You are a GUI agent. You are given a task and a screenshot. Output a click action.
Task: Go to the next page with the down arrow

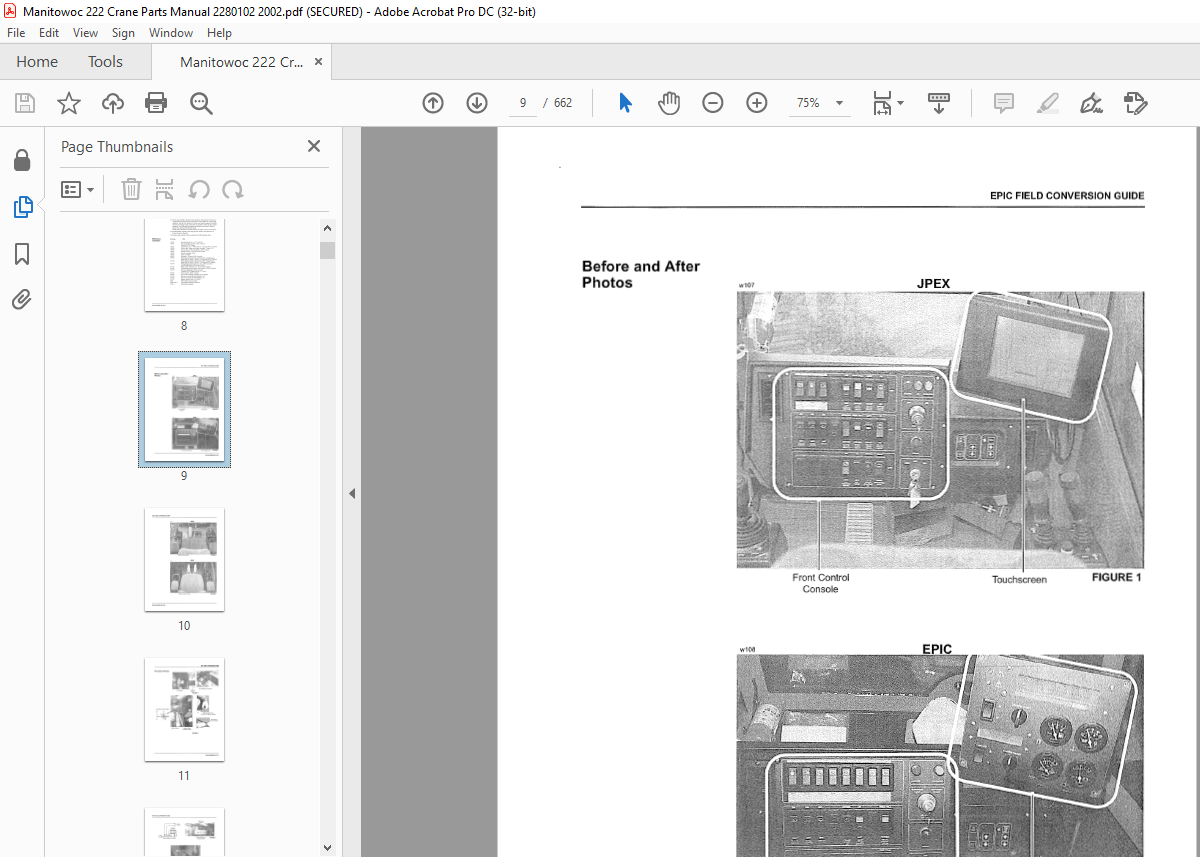pyautogui.click(x=477, y=103)
